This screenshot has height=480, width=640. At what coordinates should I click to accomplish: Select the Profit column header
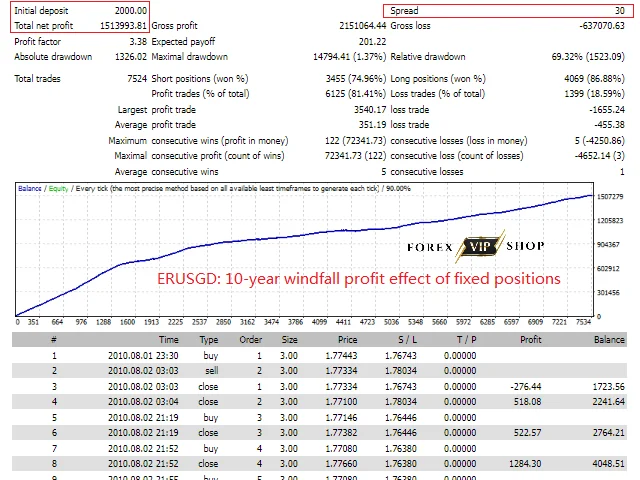[x=531, y=340]
